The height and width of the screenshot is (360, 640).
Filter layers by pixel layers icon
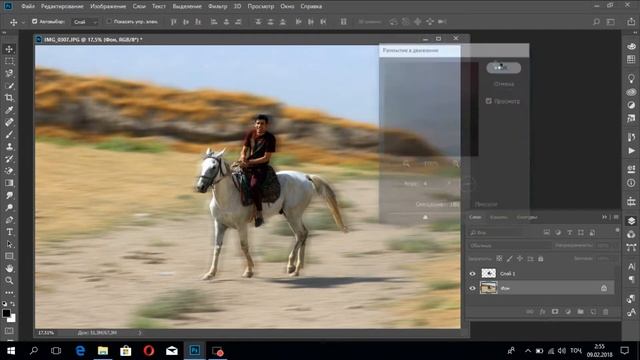[x=547, y=233]
